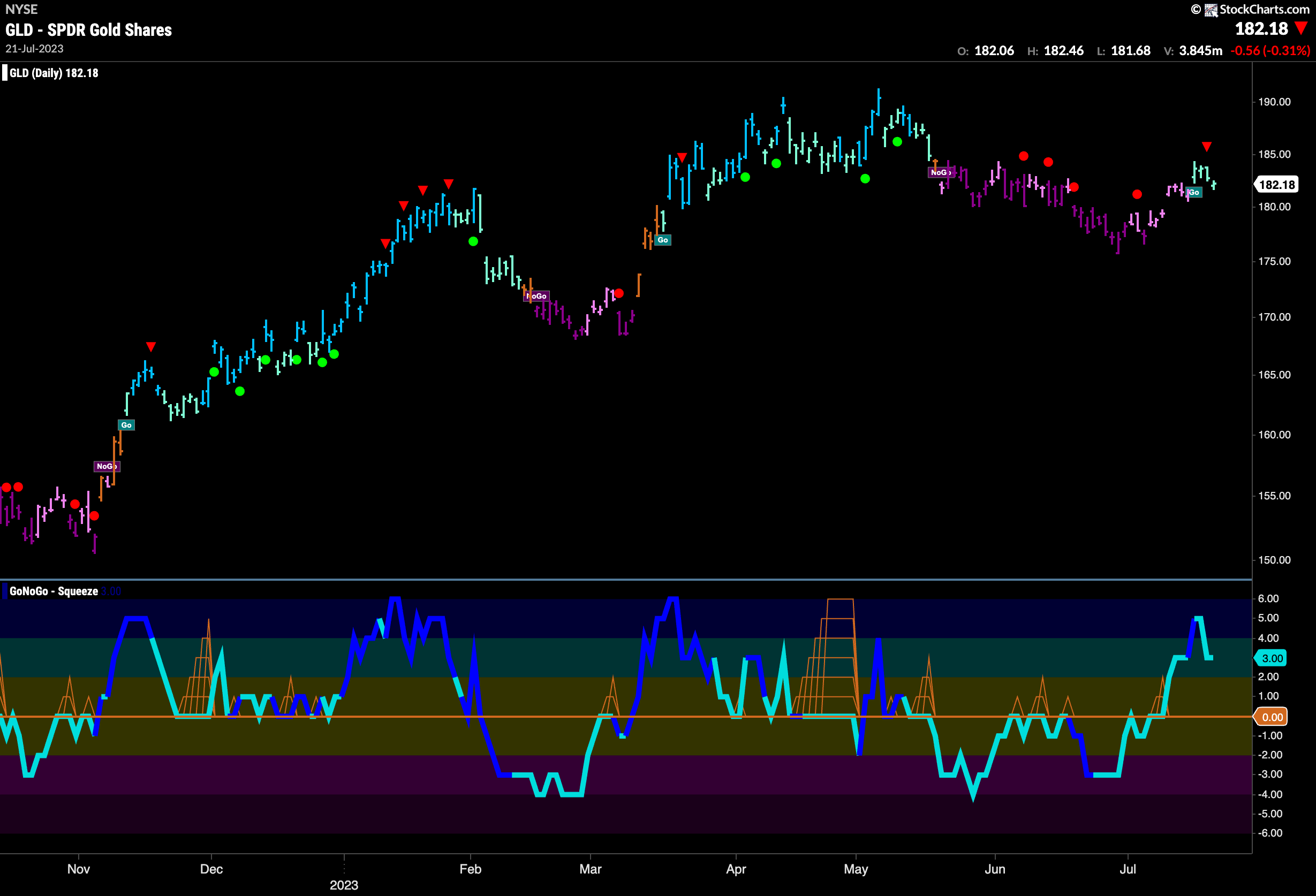Click the Feb month label on time axis
This screenshot has height=896, width=1316.
tap(470, 869)
